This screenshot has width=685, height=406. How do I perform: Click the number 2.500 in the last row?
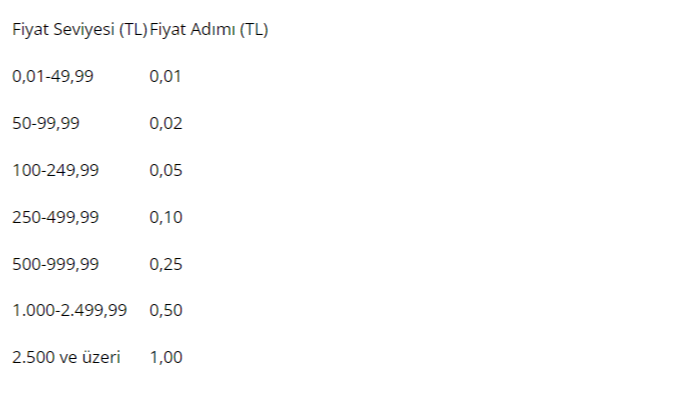click(31, 357)
